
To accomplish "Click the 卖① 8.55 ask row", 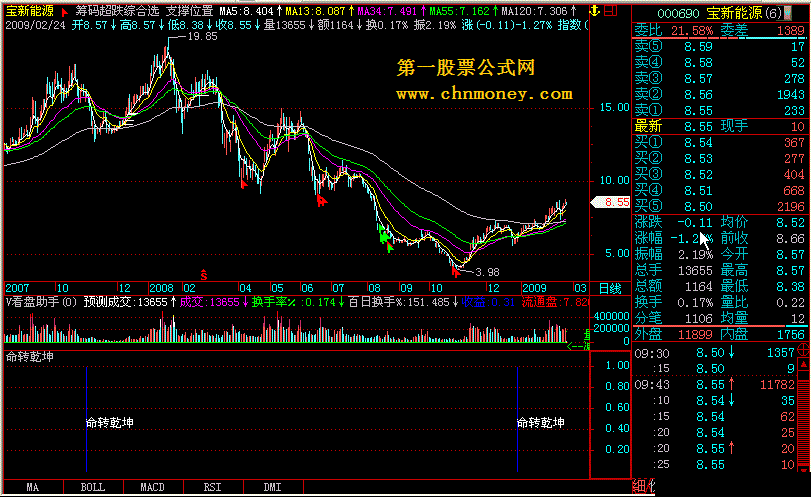I will [719, 111].
